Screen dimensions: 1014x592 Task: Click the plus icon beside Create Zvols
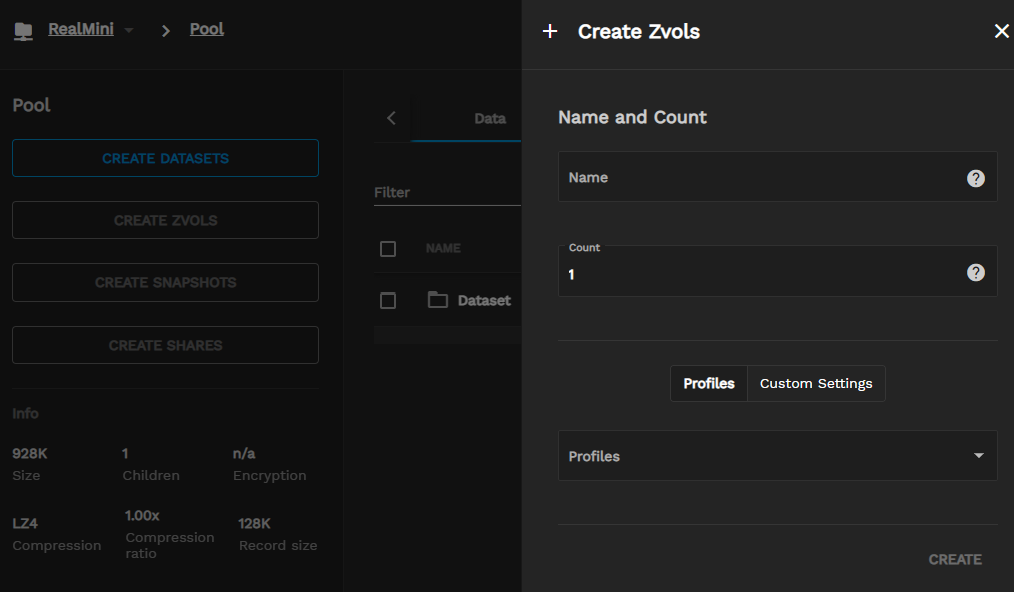click(549, 32)
